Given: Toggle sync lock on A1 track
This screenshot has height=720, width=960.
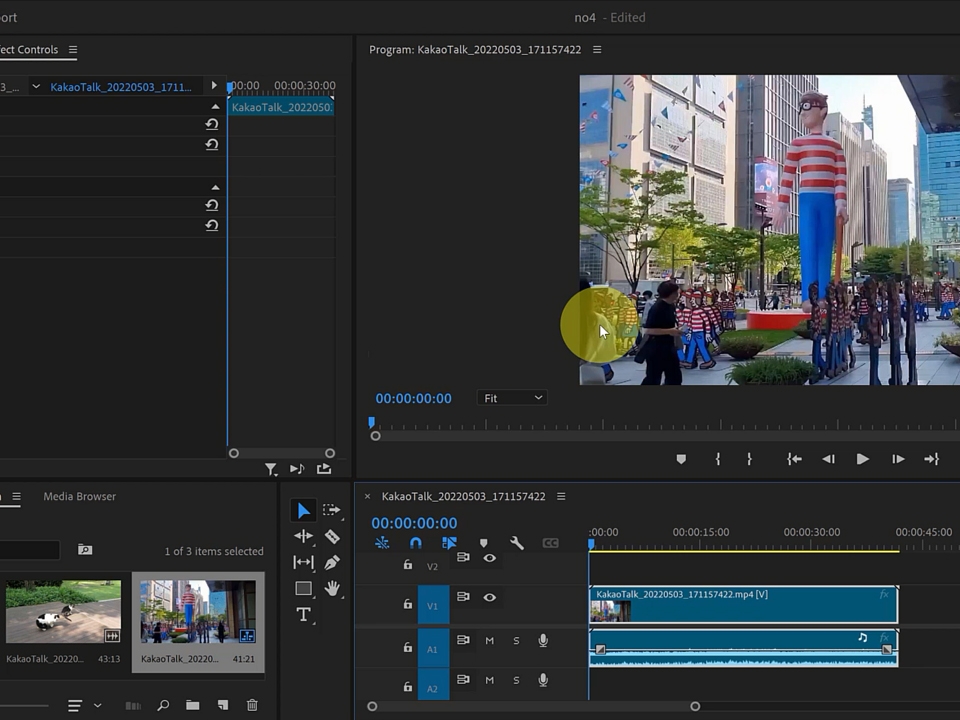Looking at the screenshot, I should pos(463,640).
